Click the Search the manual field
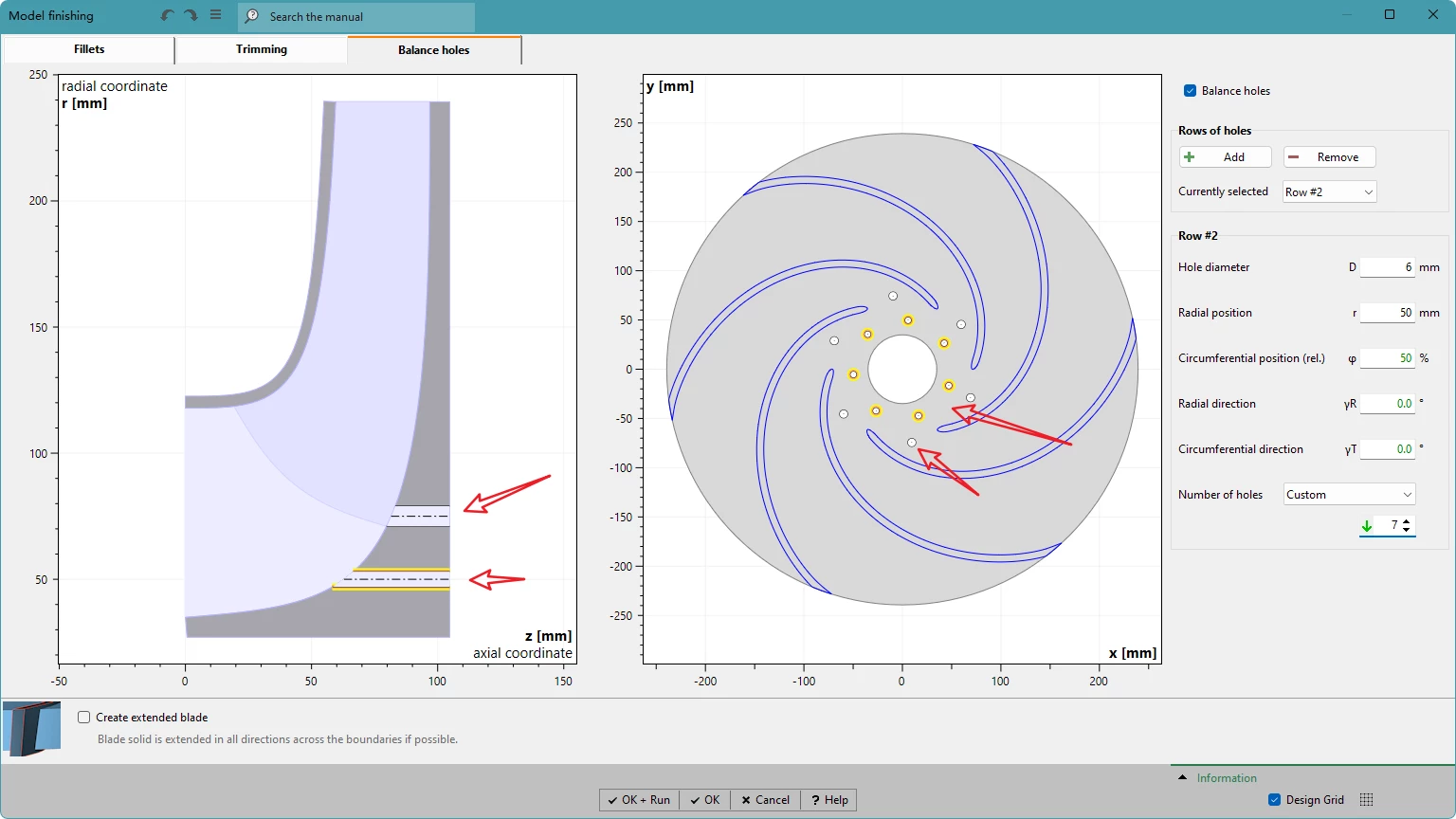 [x=356, y=16]
